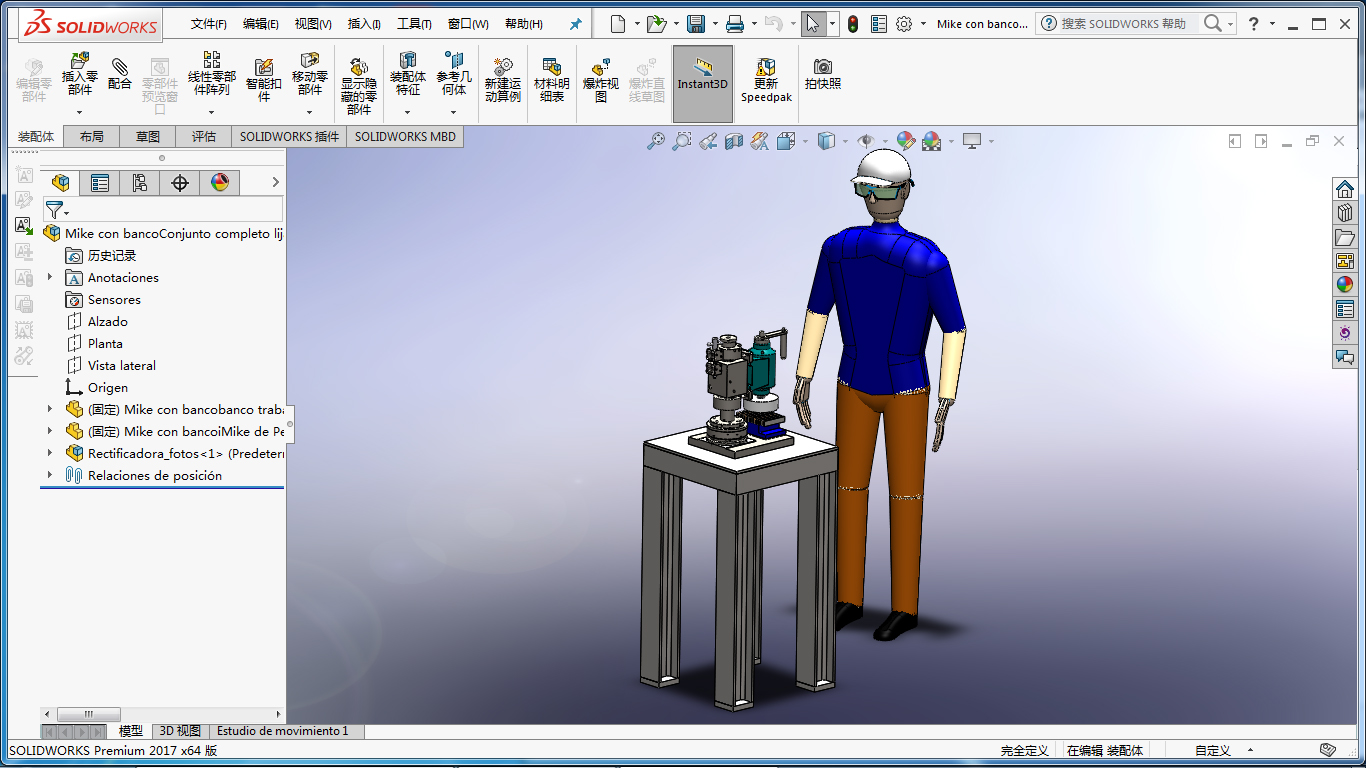Screen dimensions: 1366x768
Task: Switch to the 草图 ribbon tab
Action: coord(148,137)
